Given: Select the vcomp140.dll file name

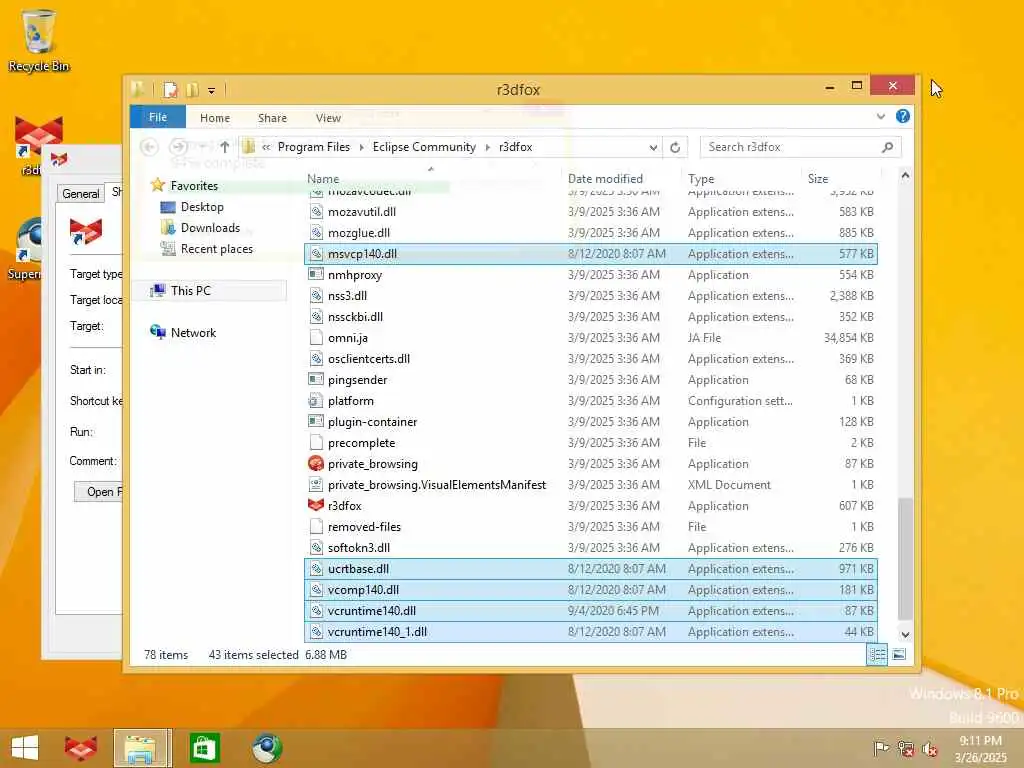Looking at the screenshot, I should coord(363,590).
